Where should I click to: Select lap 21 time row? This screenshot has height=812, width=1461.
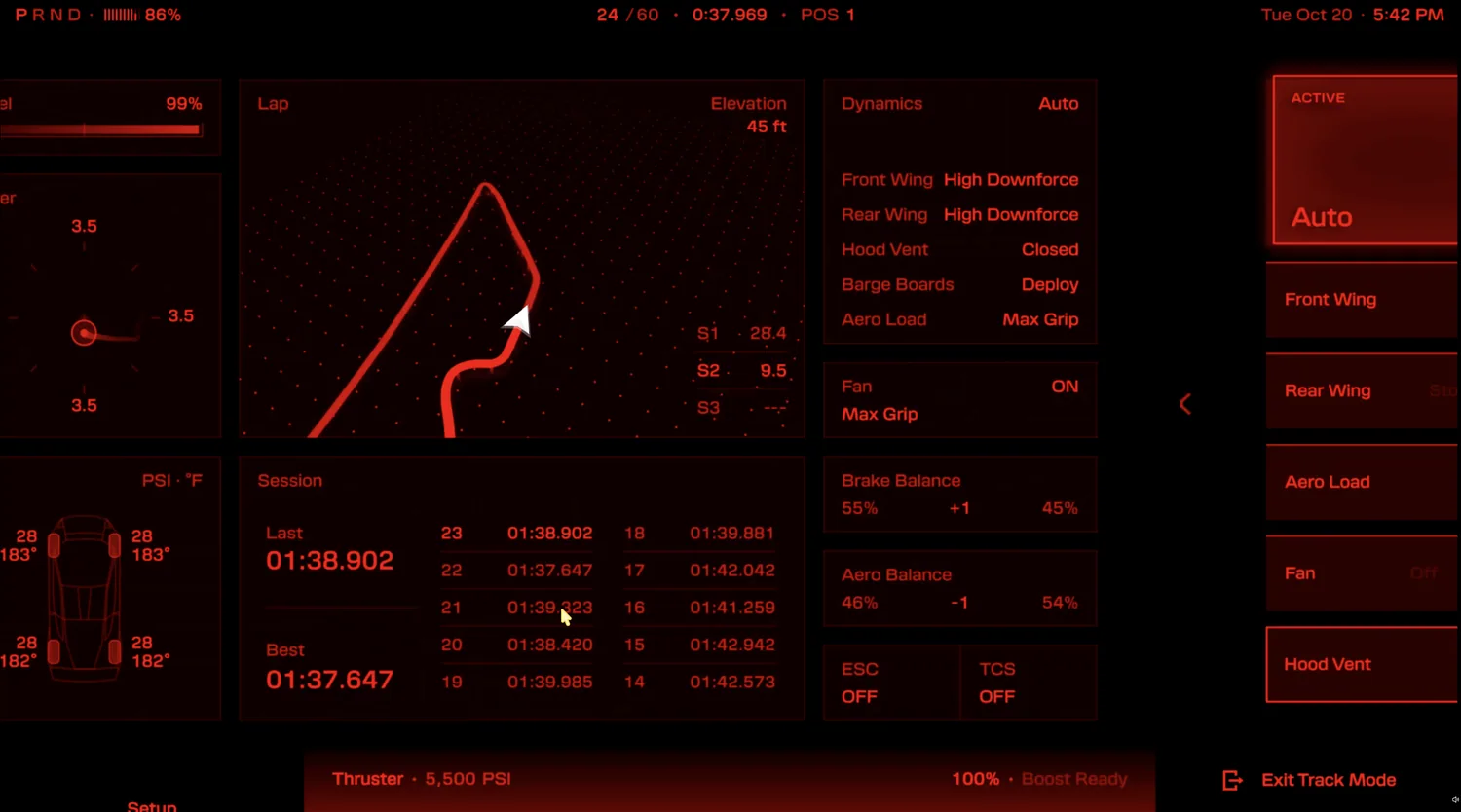(516, 608)
